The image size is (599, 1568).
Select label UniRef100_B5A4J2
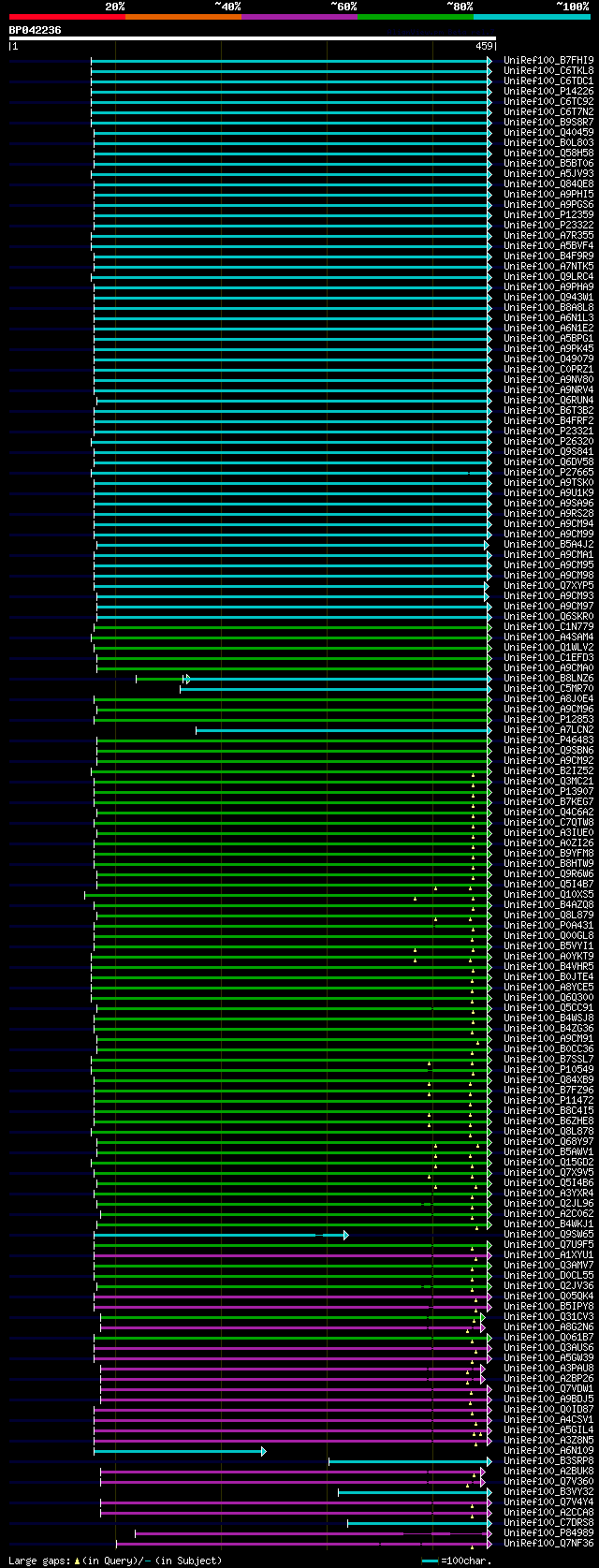(548, 544)
